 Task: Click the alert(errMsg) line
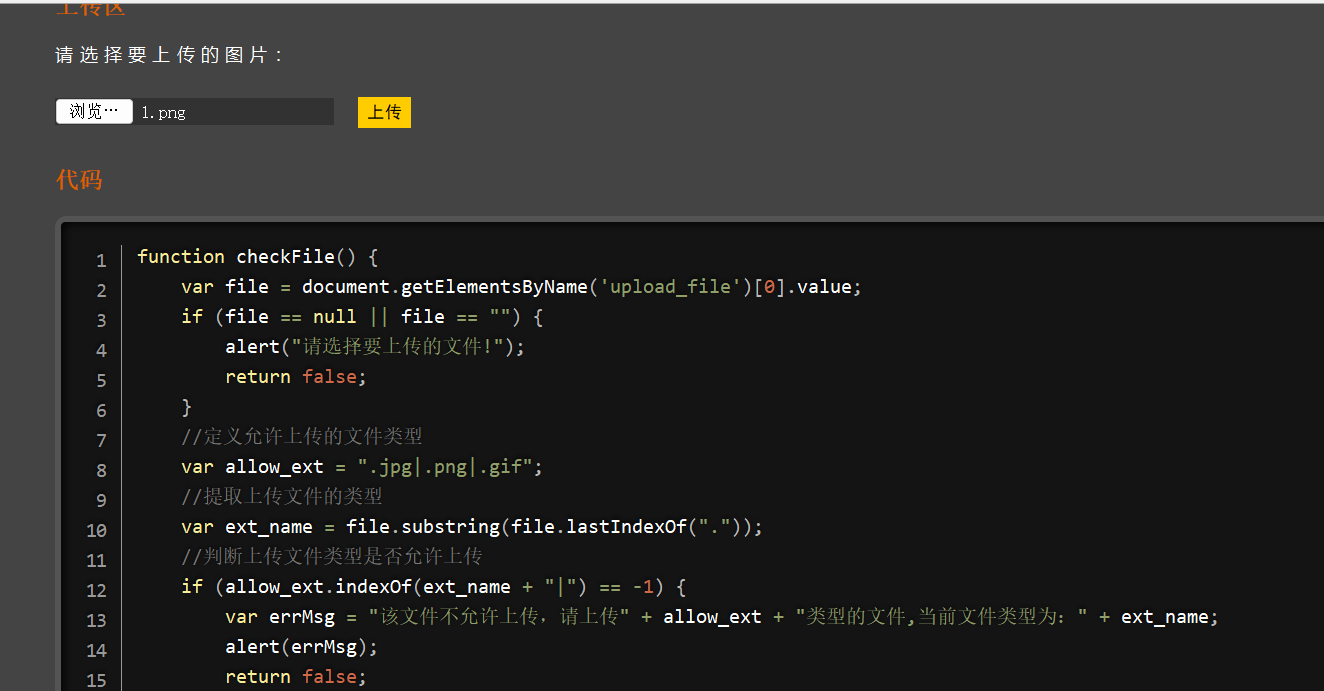[302, 647]
